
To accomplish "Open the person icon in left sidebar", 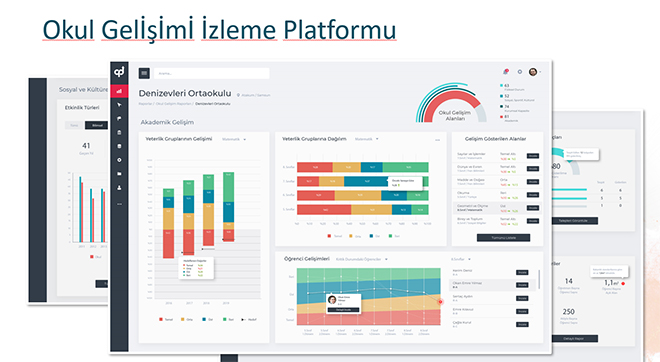I will pyautogui.click(x=119, y=188).
